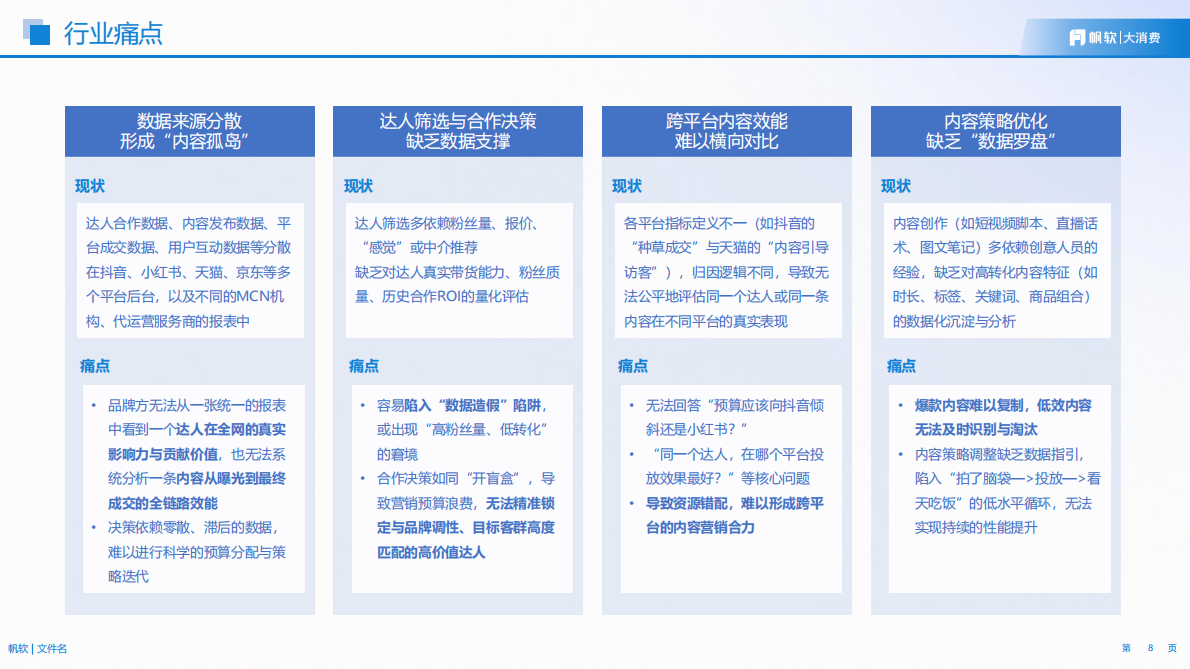Viewport: 1190px width, 669px height.
Task: Select the 痛点 label in the second column
Action: [362, 367]
